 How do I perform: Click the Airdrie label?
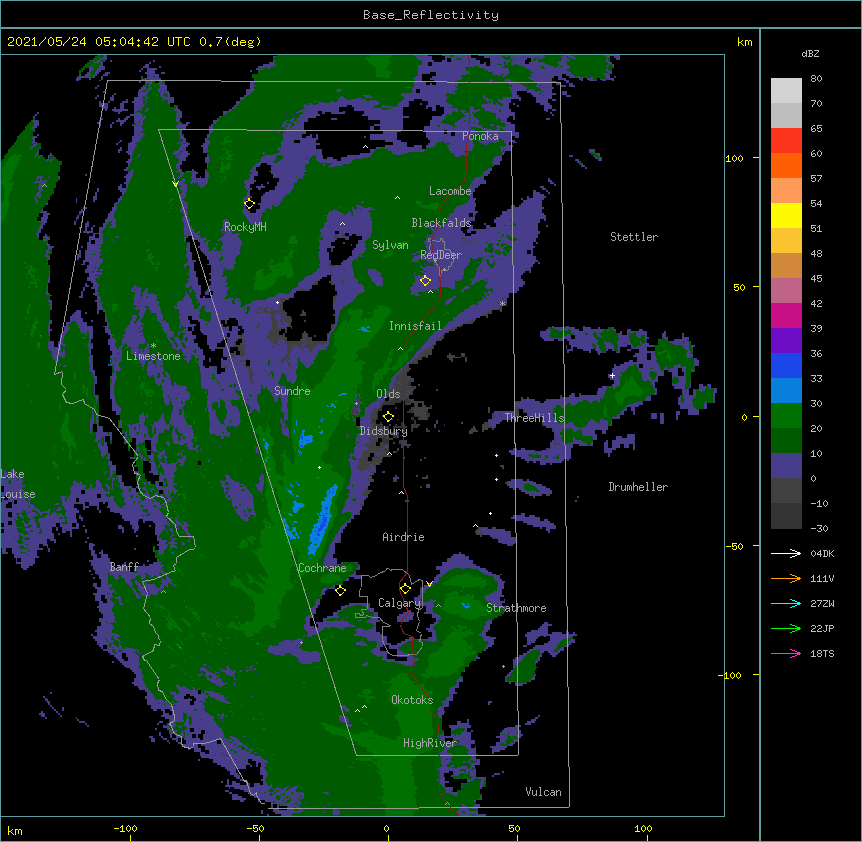point(404,537)
